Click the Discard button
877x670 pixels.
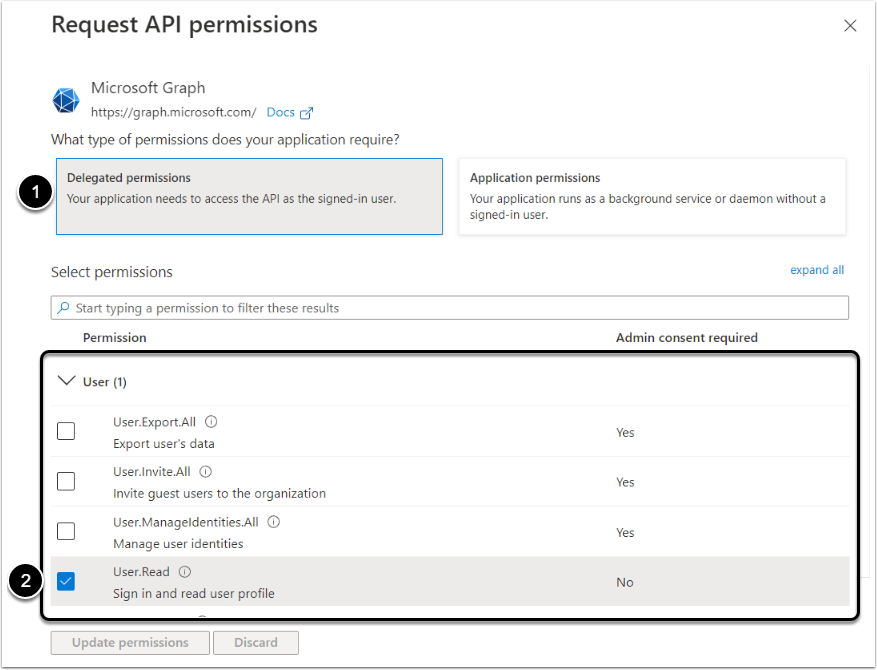tap(256, 643)
